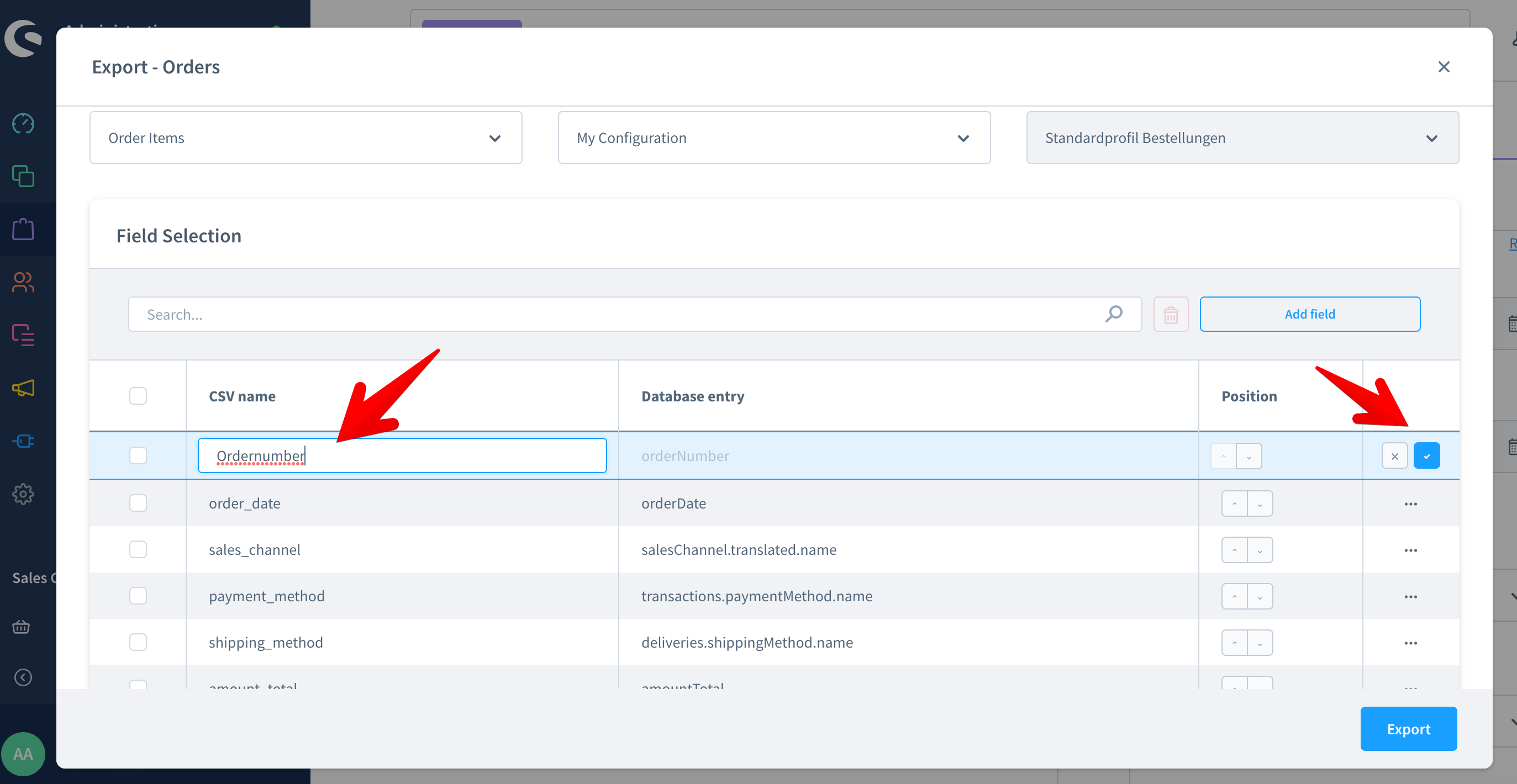Open the Order Items dropdown
This screenshot has width=1517, height=784.
[305, 137]
